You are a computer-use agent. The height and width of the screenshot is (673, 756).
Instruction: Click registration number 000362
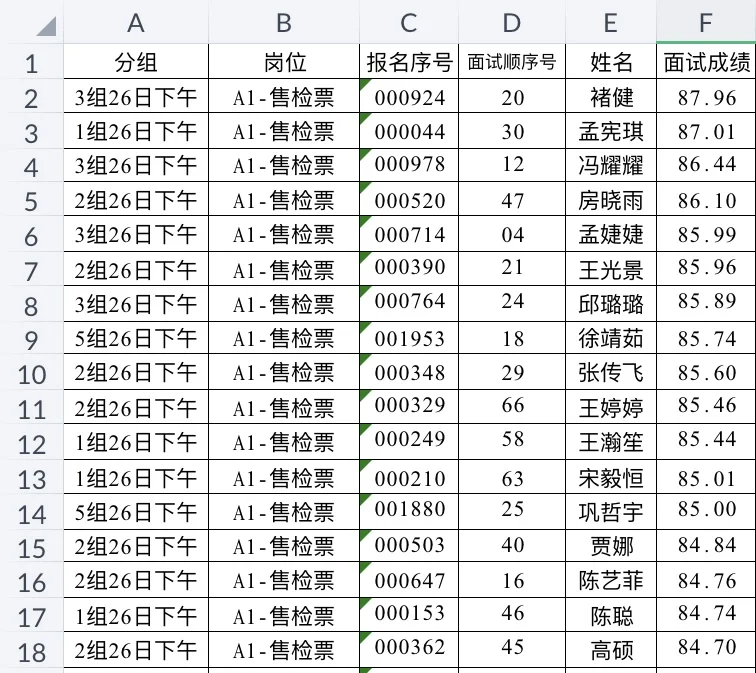tap(409, 650)
